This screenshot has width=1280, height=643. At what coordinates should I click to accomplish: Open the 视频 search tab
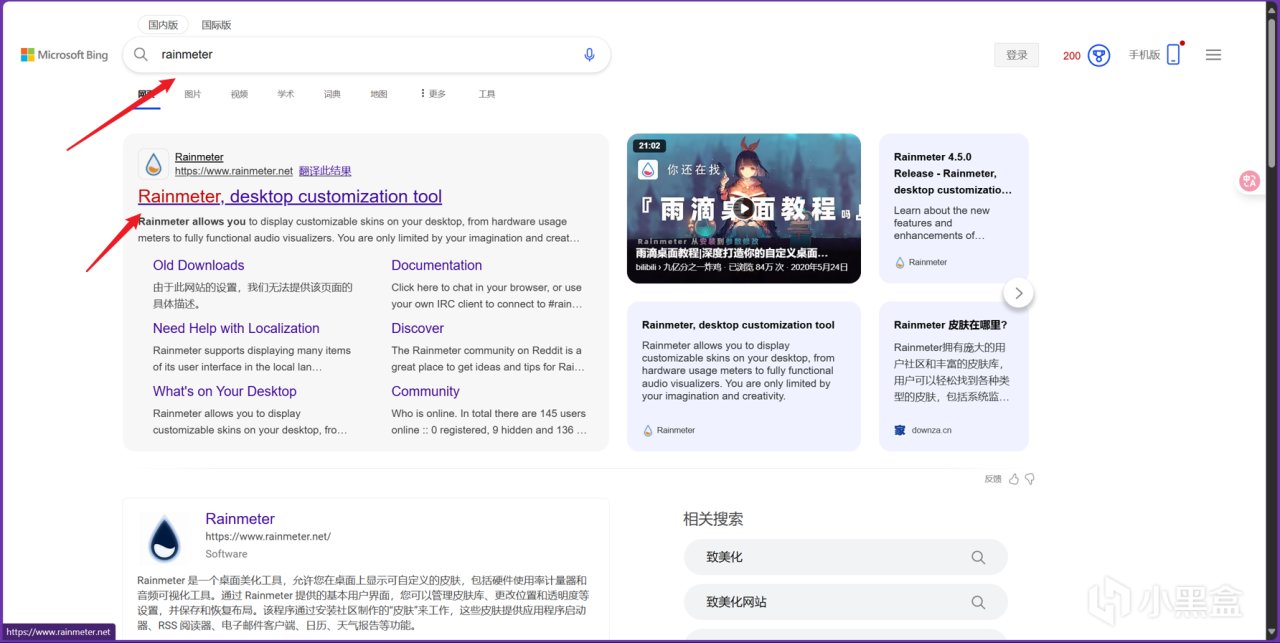click(239, 94)
